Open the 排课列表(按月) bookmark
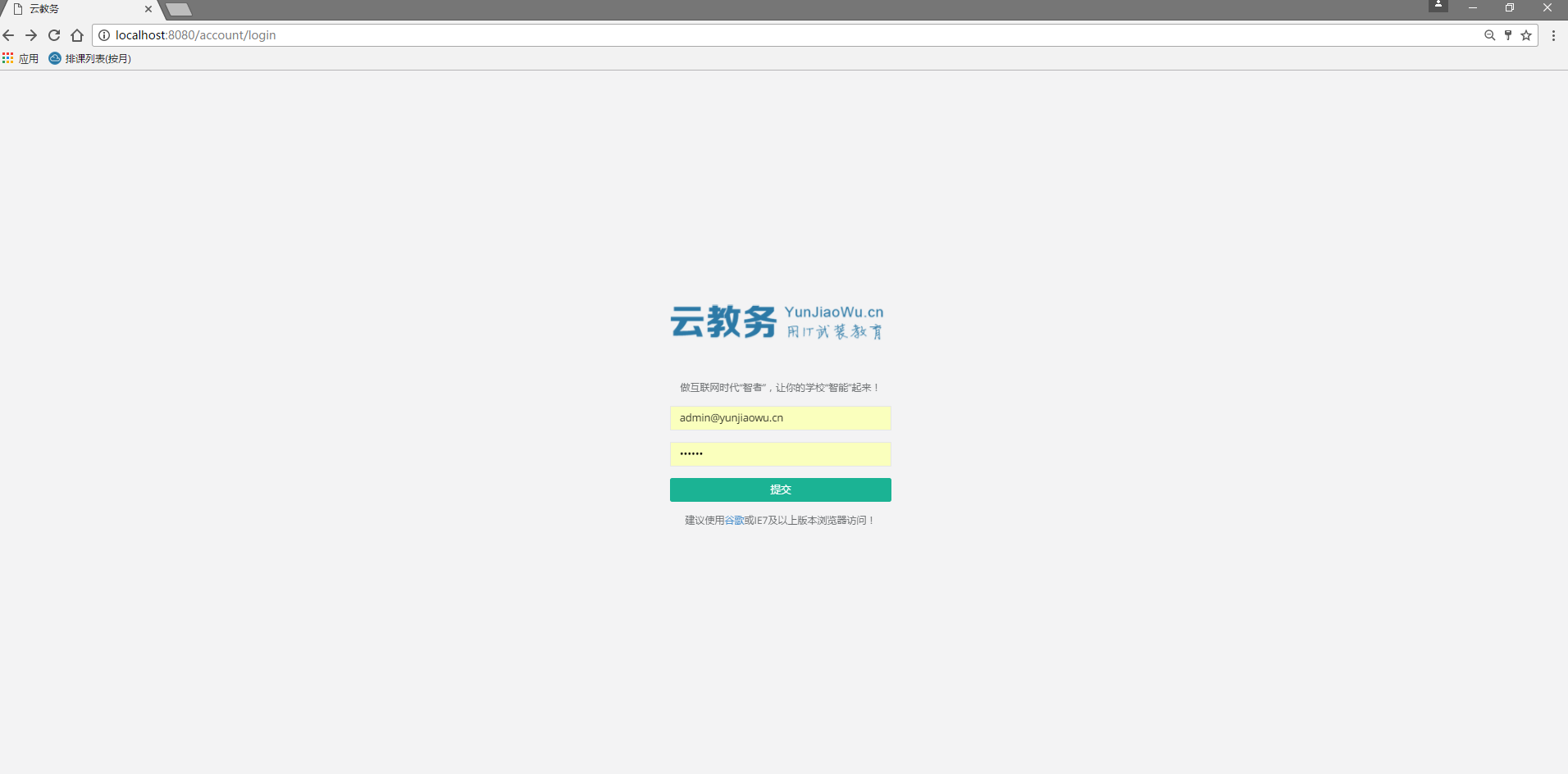The height and width of the screenshot is (774, 1568). point(90,58)
